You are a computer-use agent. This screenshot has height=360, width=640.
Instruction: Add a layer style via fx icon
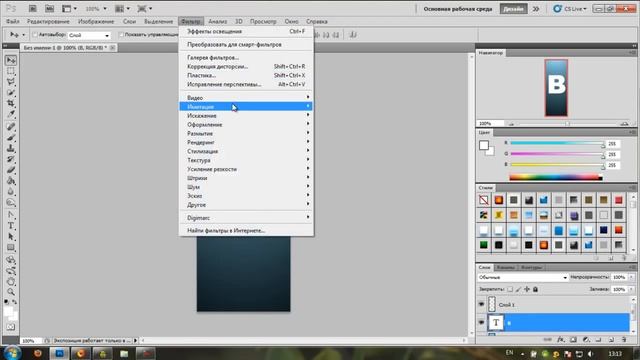[x=561, y=339]
